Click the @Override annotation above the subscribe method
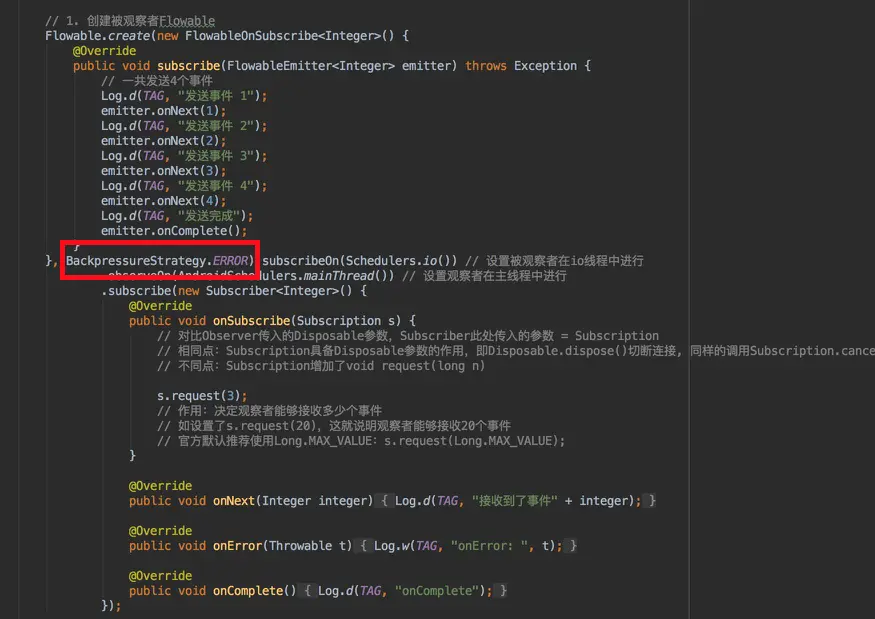This screenshot has height=619, width=875. [x=104, y=51]
